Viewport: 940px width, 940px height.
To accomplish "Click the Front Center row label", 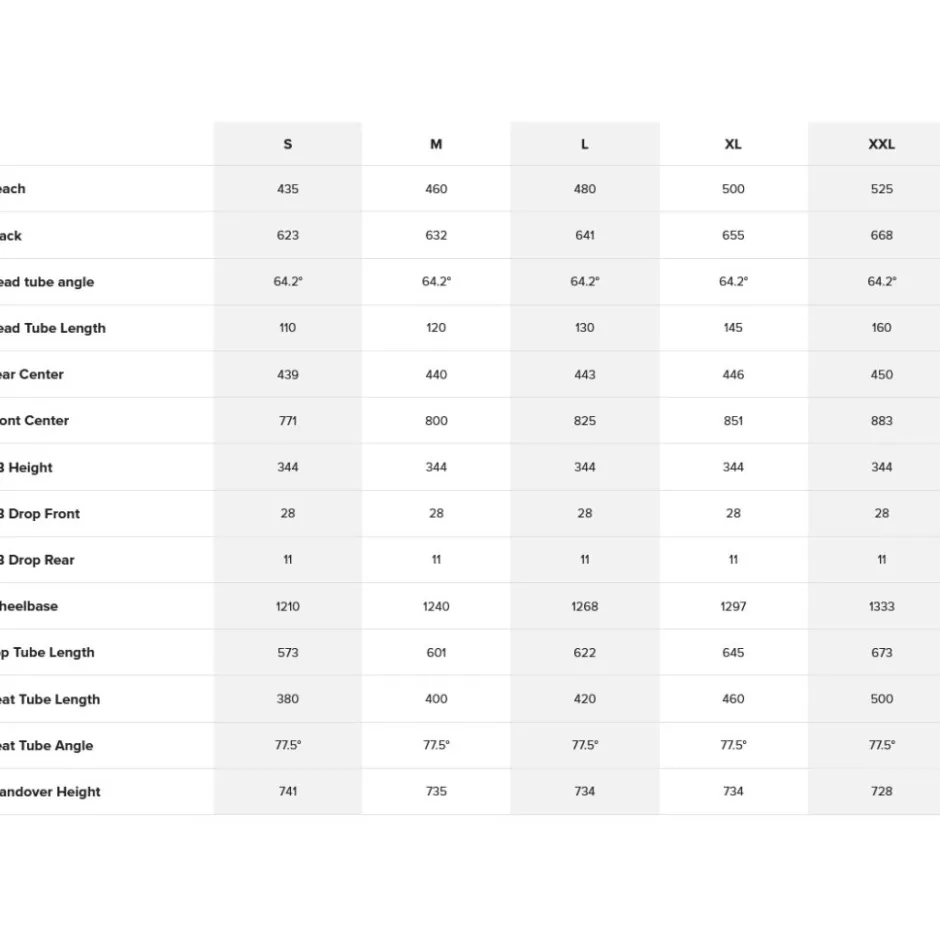I will pyautogui.click(x=34, y=420).
